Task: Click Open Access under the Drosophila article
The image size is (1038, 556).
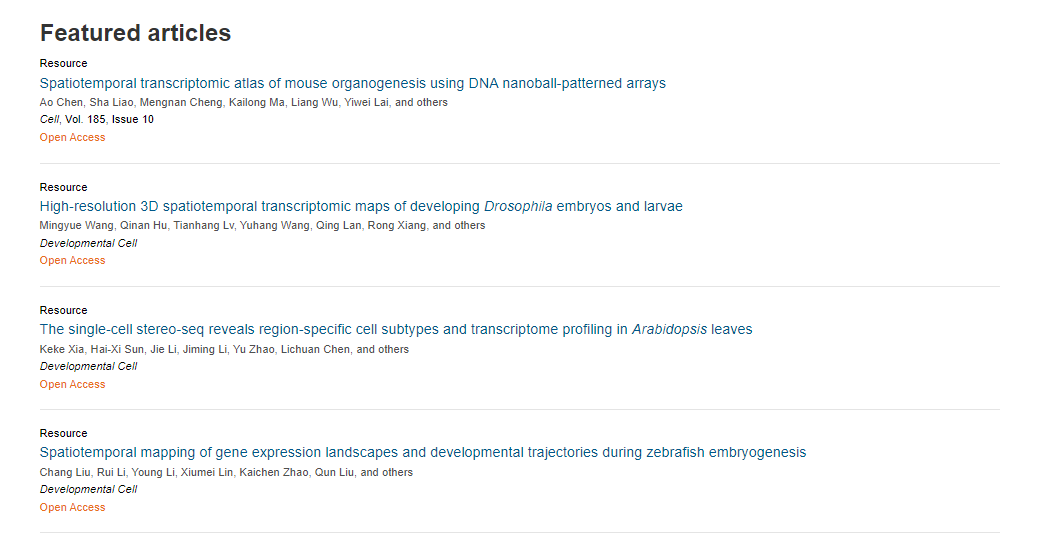Action: point(72,261)
